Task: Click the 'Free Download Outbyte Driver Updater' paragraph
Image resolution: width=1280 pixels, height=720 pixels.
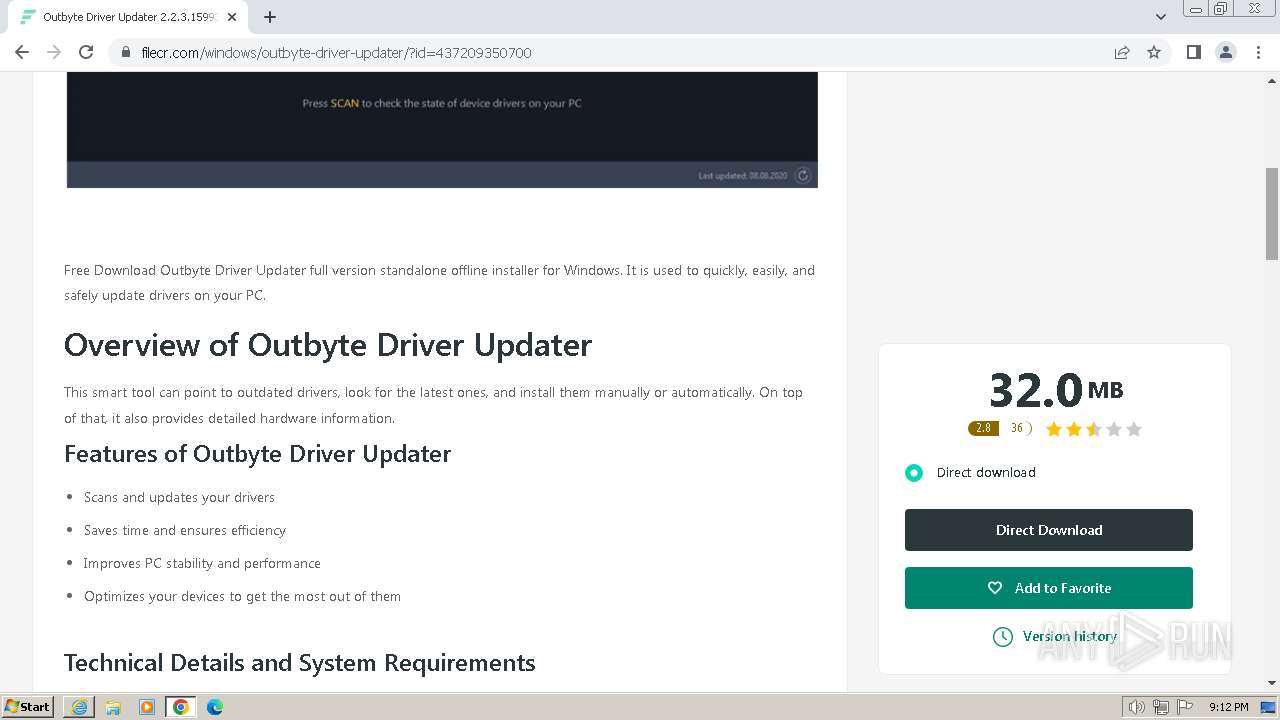Action: 440,283
